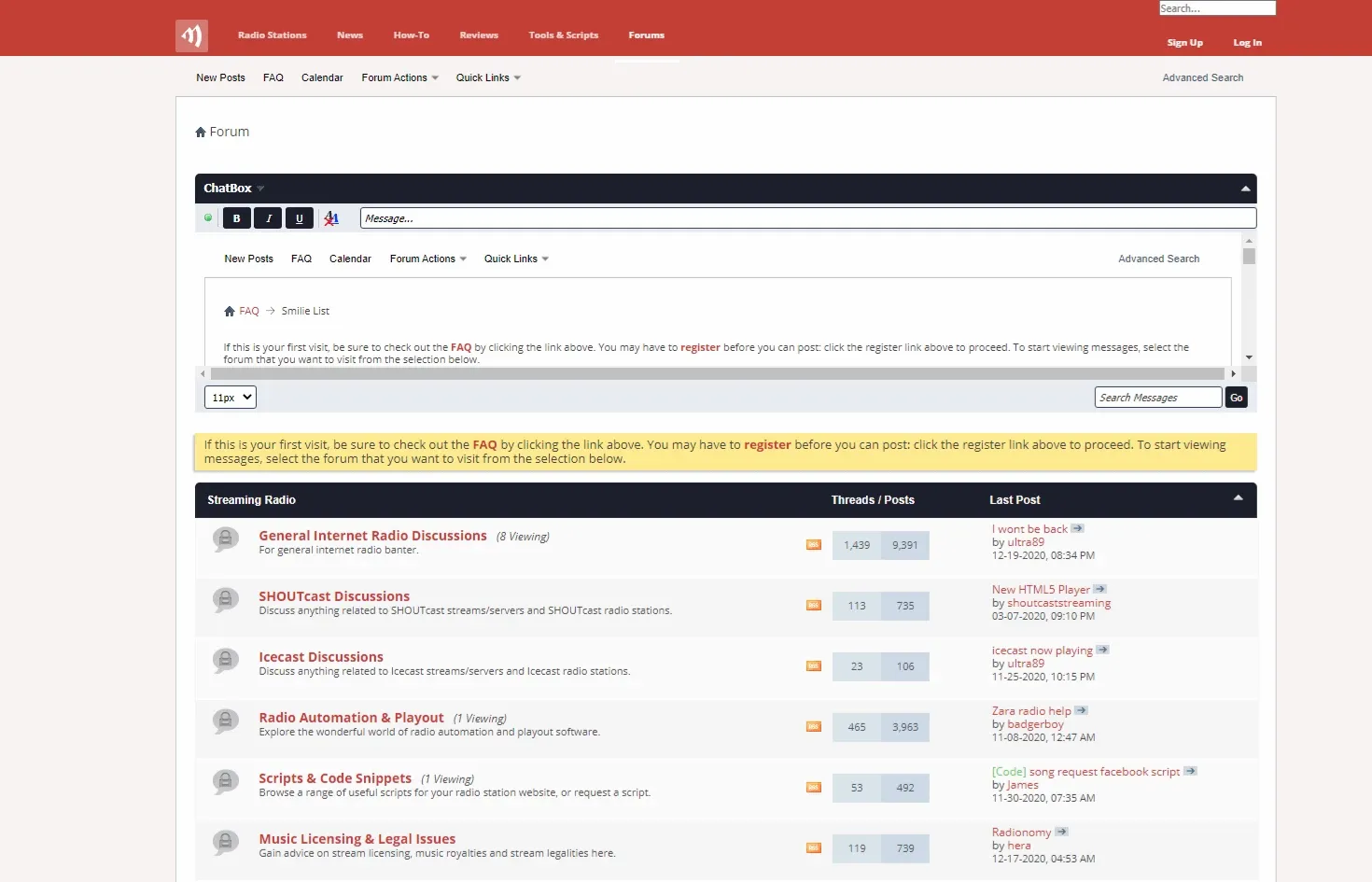The width and height of the screenshot is (1372, 882).
Task: Click the Bold icon in the ChatBox toolbar
Action: [236, 217]
